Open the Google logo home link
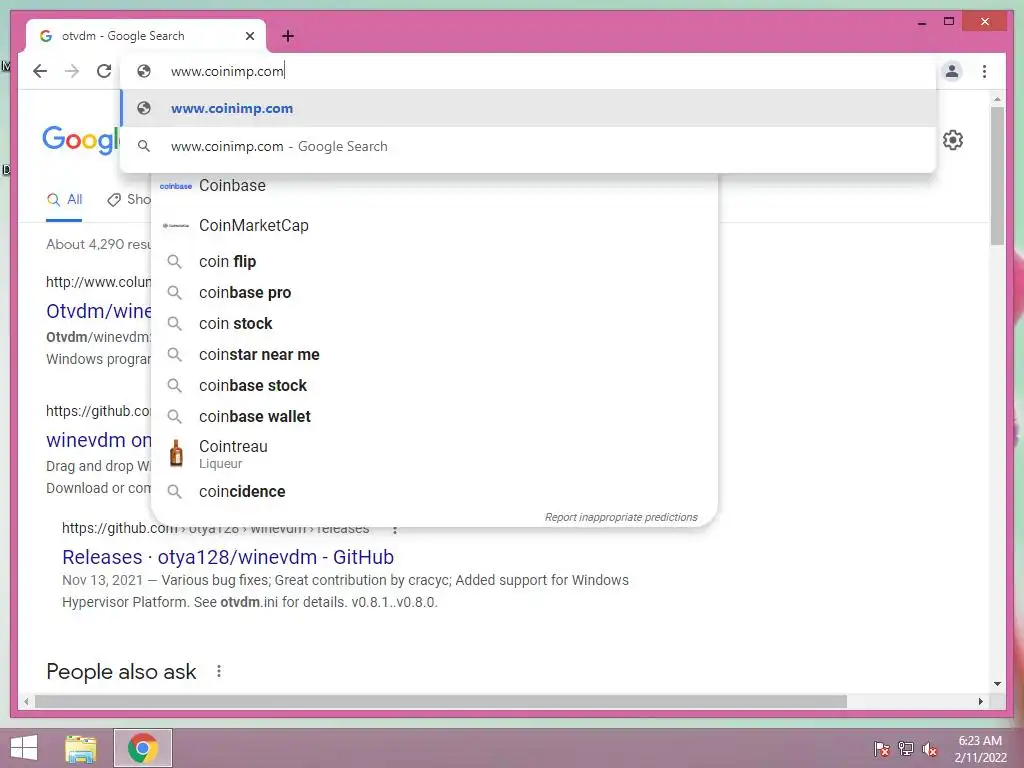This screenshot has width=1024, height=768. (x=80, y=140)
